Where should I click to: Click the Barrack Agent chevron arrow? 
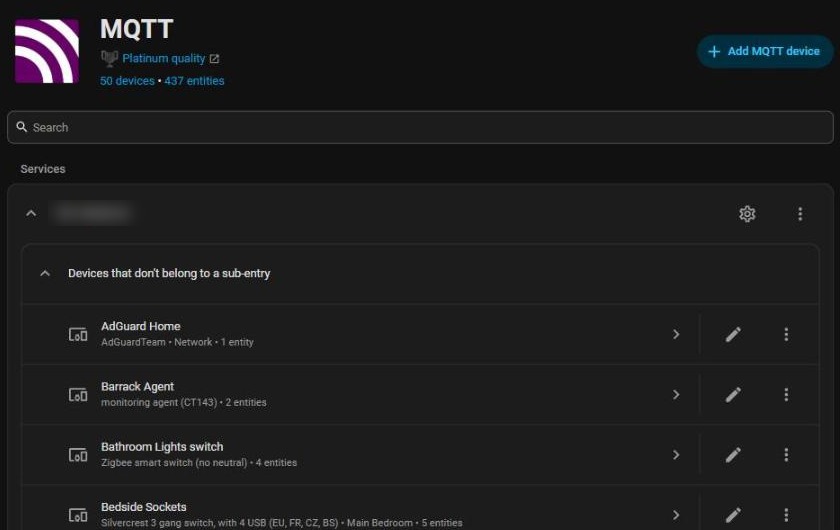(676, 395)
